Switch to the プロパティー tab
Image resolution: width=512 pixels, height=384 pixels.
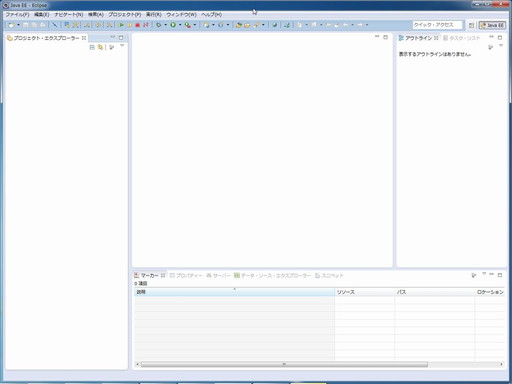pos(186,275)
